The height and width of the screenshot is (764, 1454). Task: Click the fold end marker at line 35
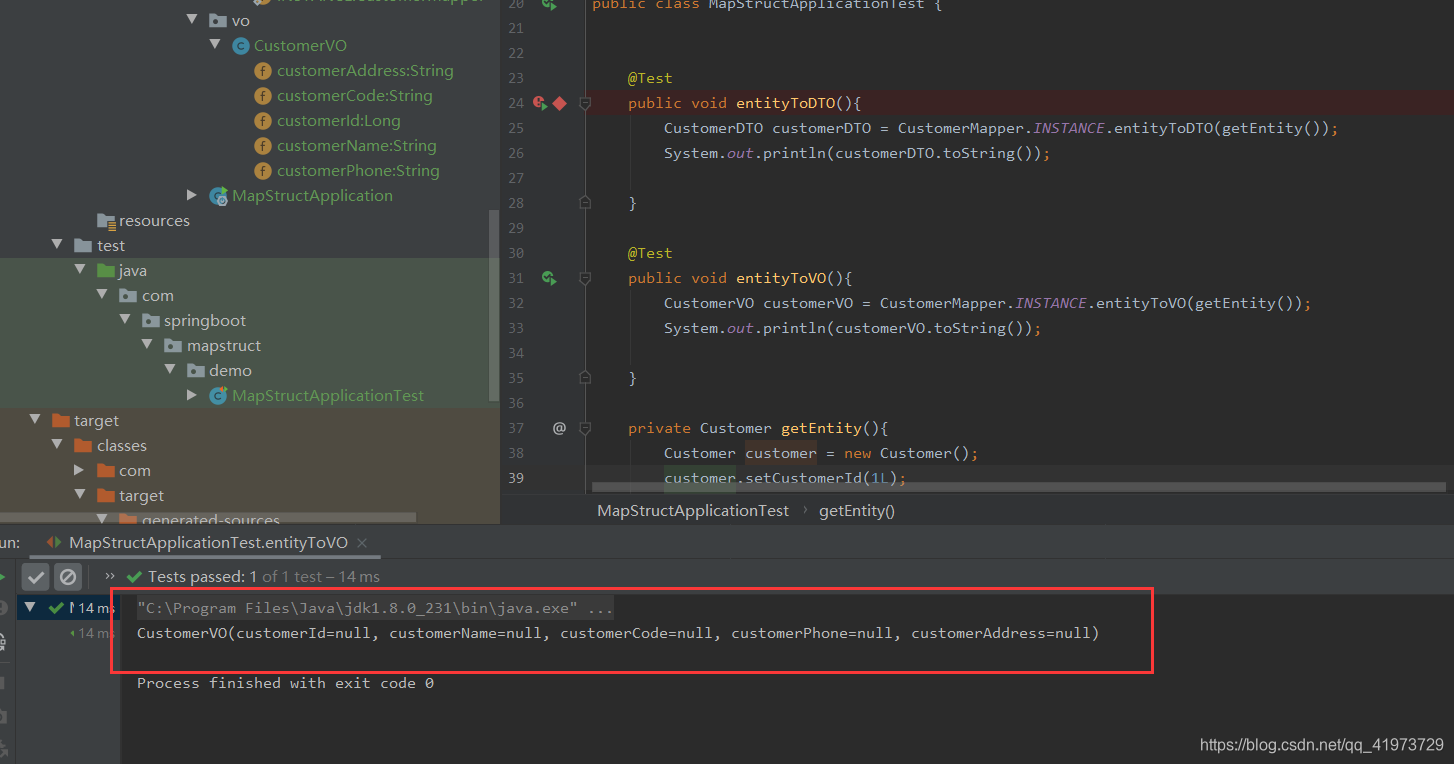[585, 378]
